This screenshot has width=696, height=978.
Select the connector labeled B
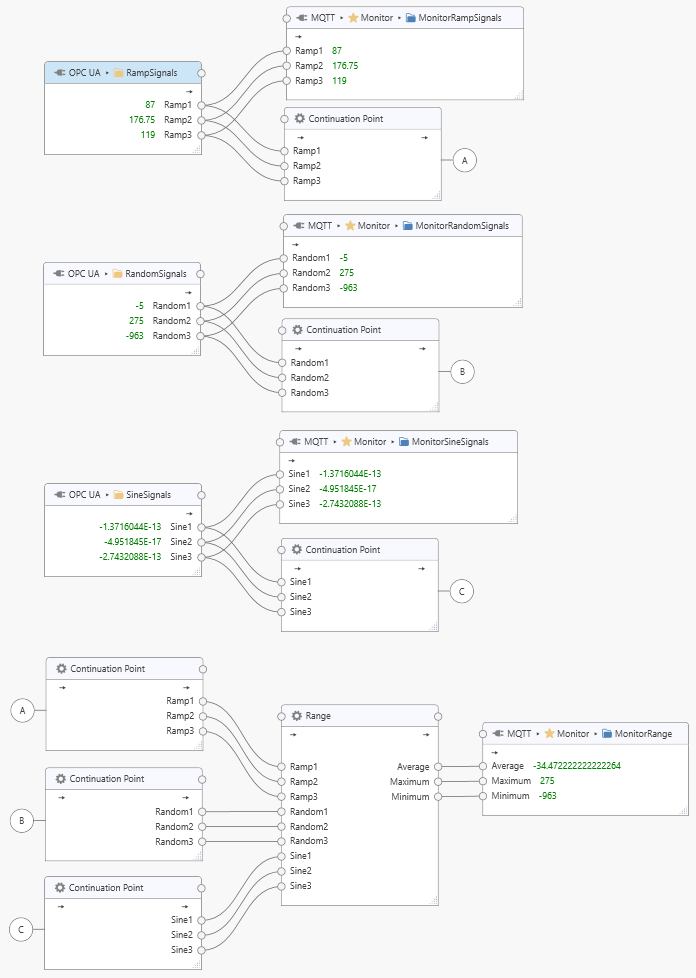[463, 372]
